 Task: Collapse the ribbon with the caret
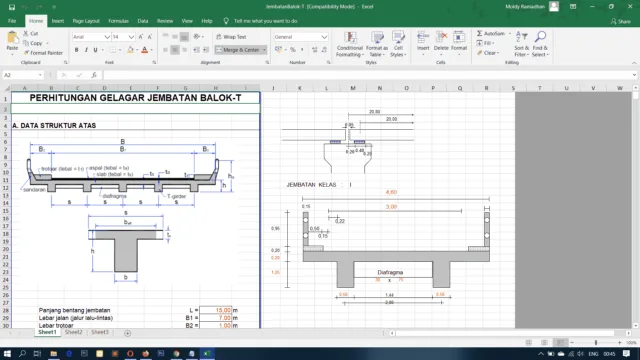(634, 63)
